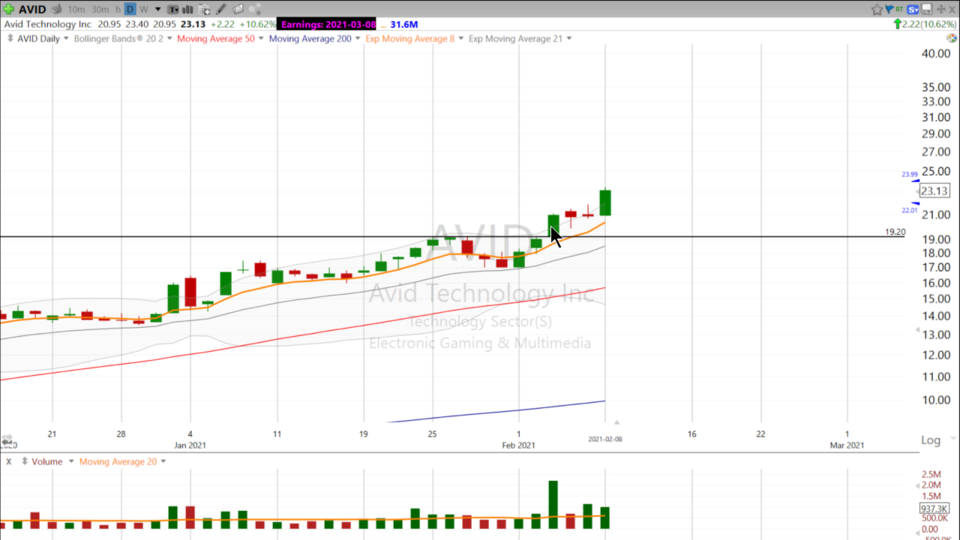Click the pointing hand icon beside AVID
The height and width of the screenshot is (540, 960).
pyautogui.click(x=57, y=9)
